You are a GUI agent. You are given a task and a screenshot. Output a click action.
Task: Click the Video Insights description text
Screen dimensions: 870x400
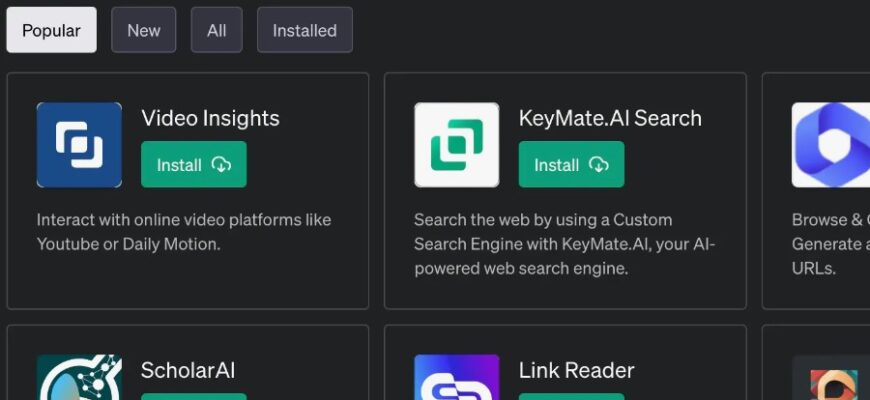pyautogui.click(x=184, y=231)
